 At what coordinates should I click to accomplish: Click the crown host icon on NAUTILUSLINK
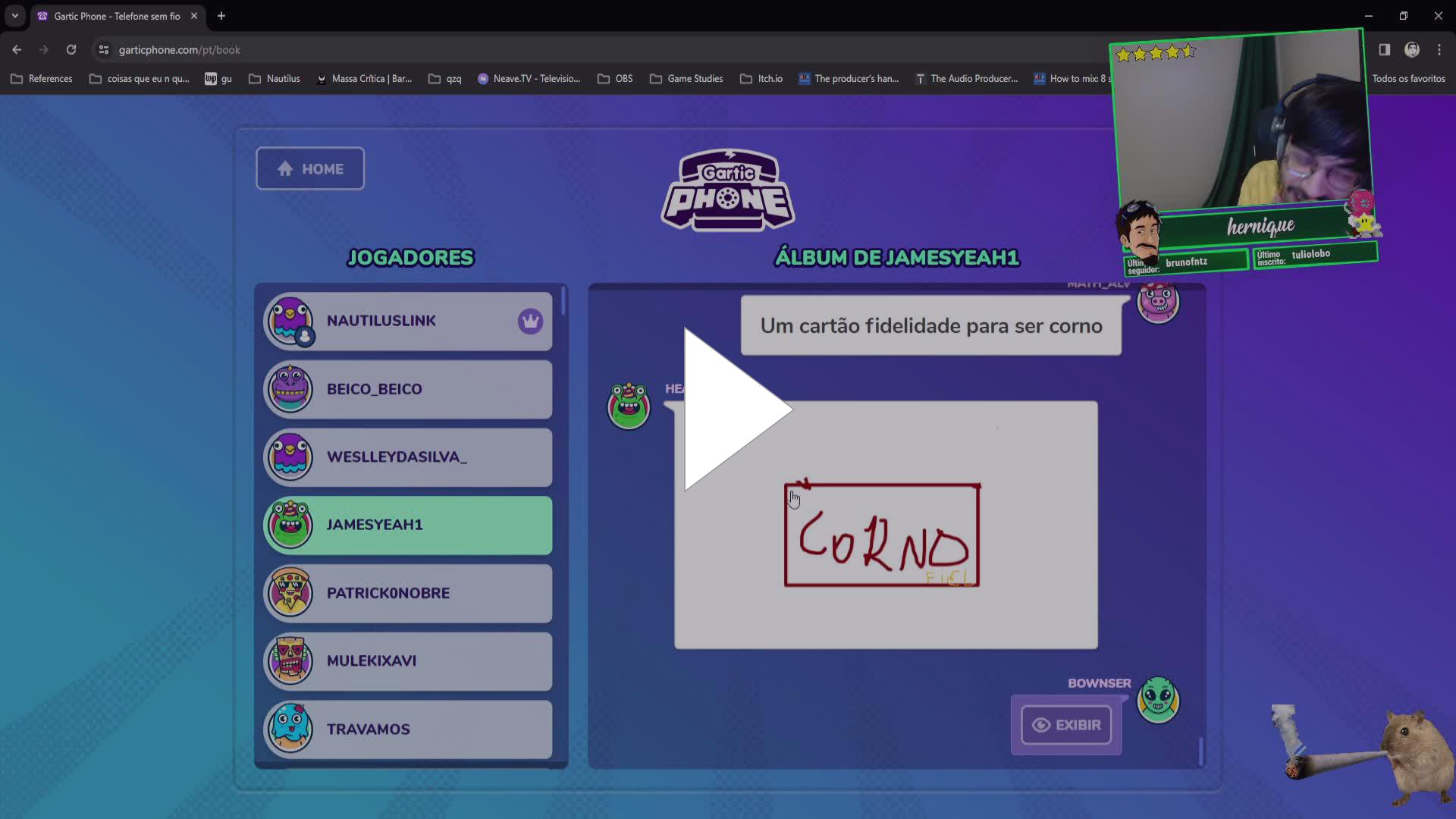tap(530, 321)
